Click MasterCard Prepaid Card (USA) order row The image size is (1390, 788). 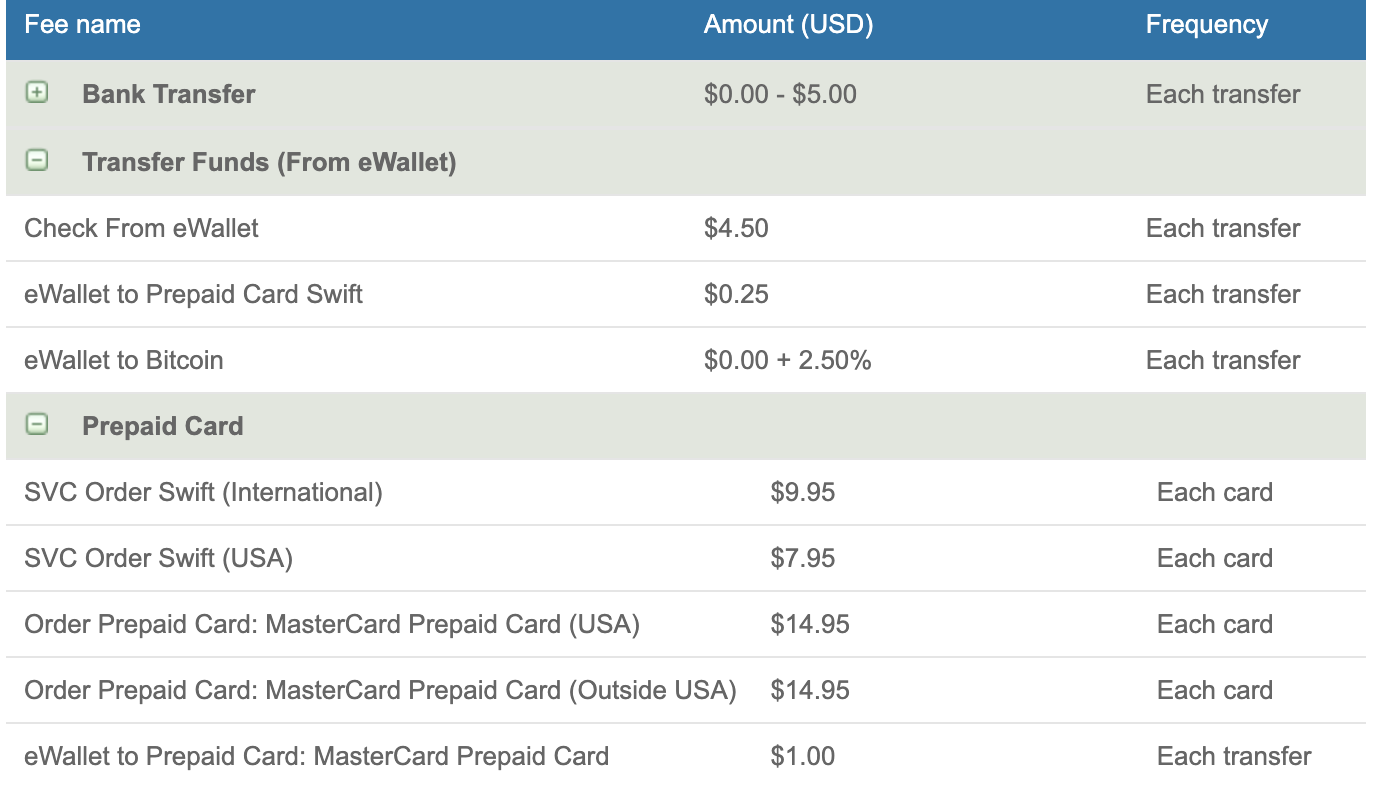331,624
